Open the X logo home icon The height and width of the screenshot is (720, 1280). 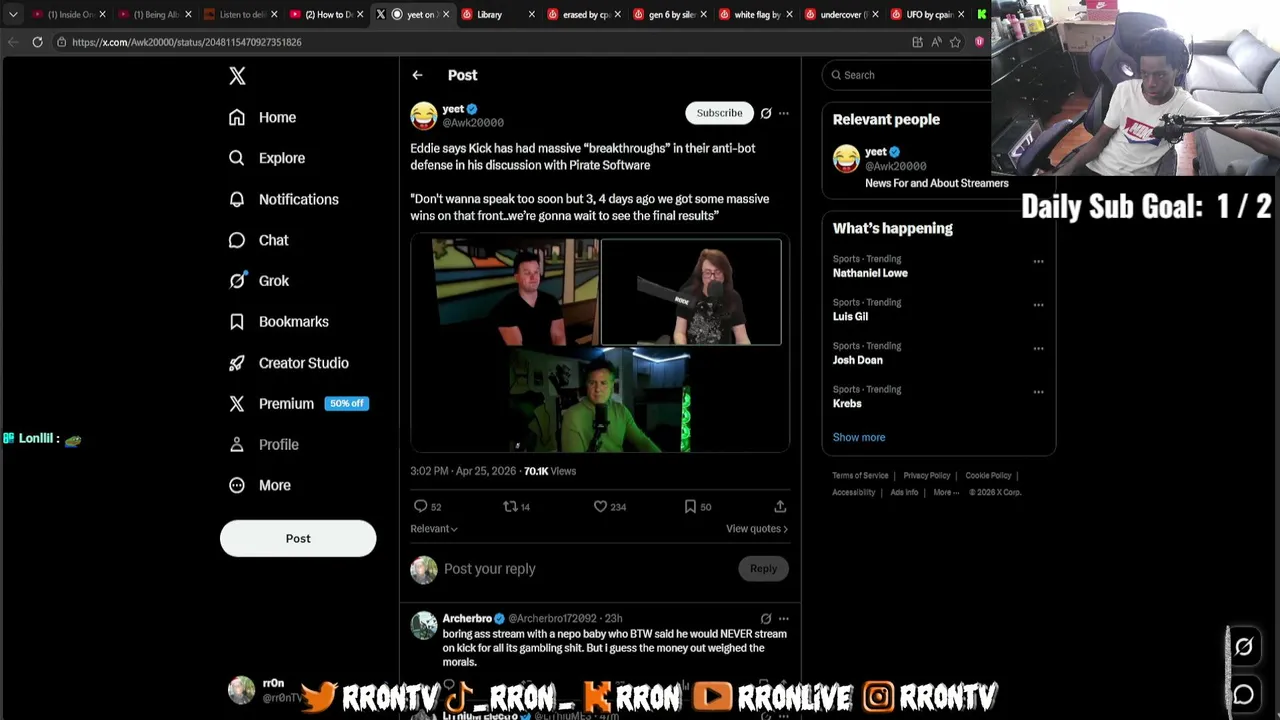(237, 76)
